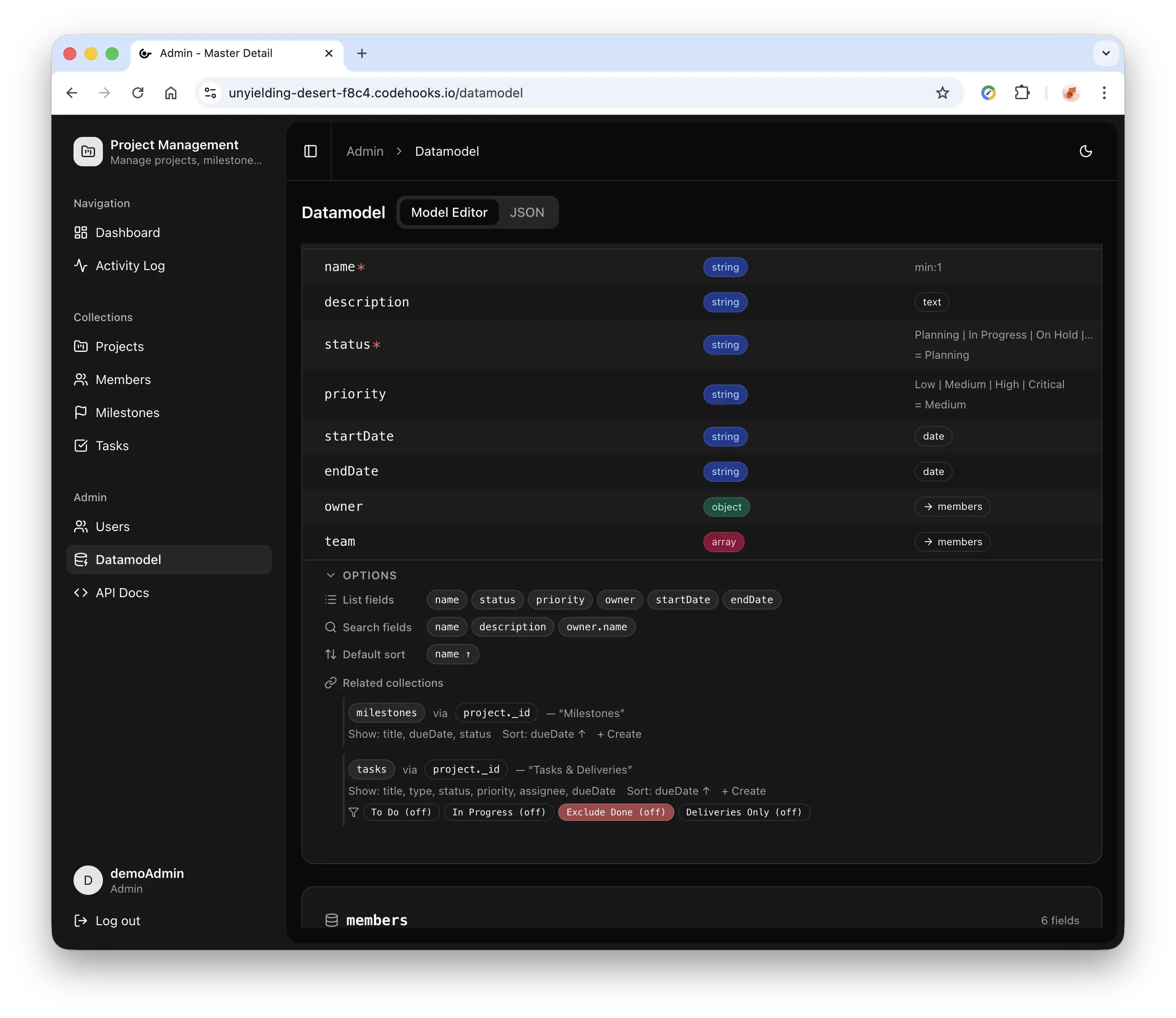
Task: Enable the In Progress filter
Action: (498, 812)
